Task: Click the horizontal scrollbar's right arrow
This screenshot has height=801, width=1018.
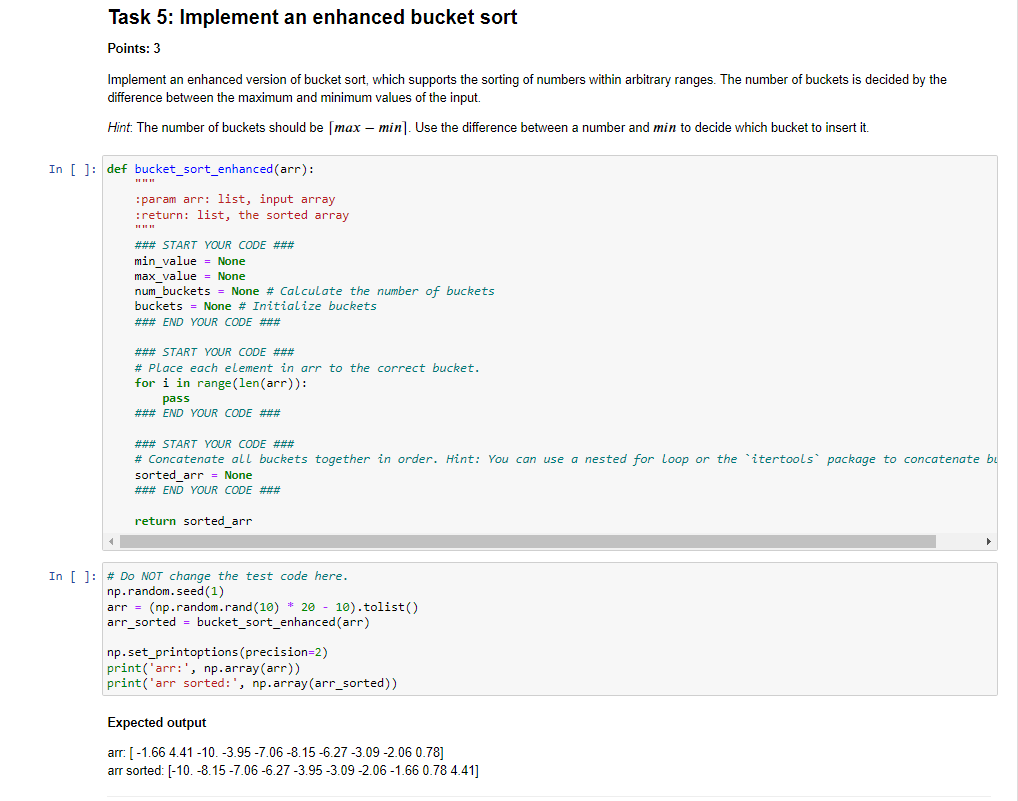Action: tap(989, 540)
